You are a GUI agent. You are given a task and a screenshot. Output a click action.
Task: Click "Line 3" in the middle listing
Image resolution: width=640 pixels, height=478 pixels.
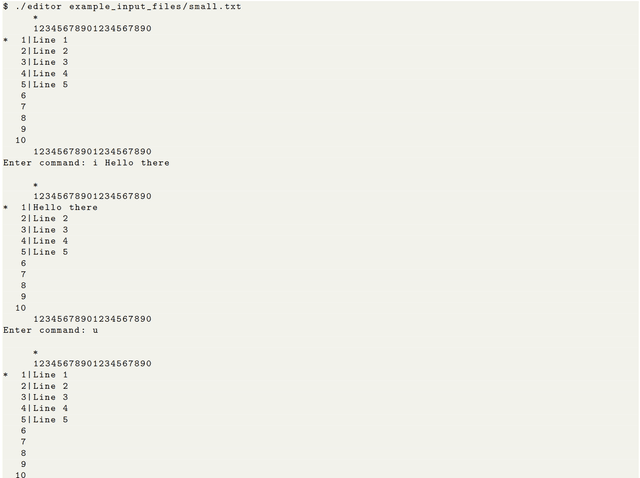click(51, 230)
